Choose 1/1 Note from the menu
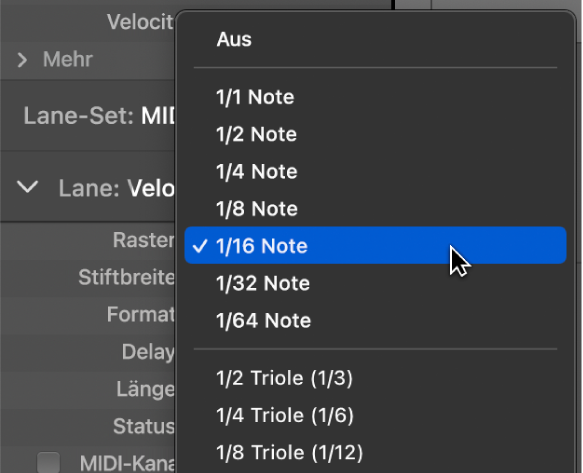The width and height of the screenshot is (583, 473). 375,97
